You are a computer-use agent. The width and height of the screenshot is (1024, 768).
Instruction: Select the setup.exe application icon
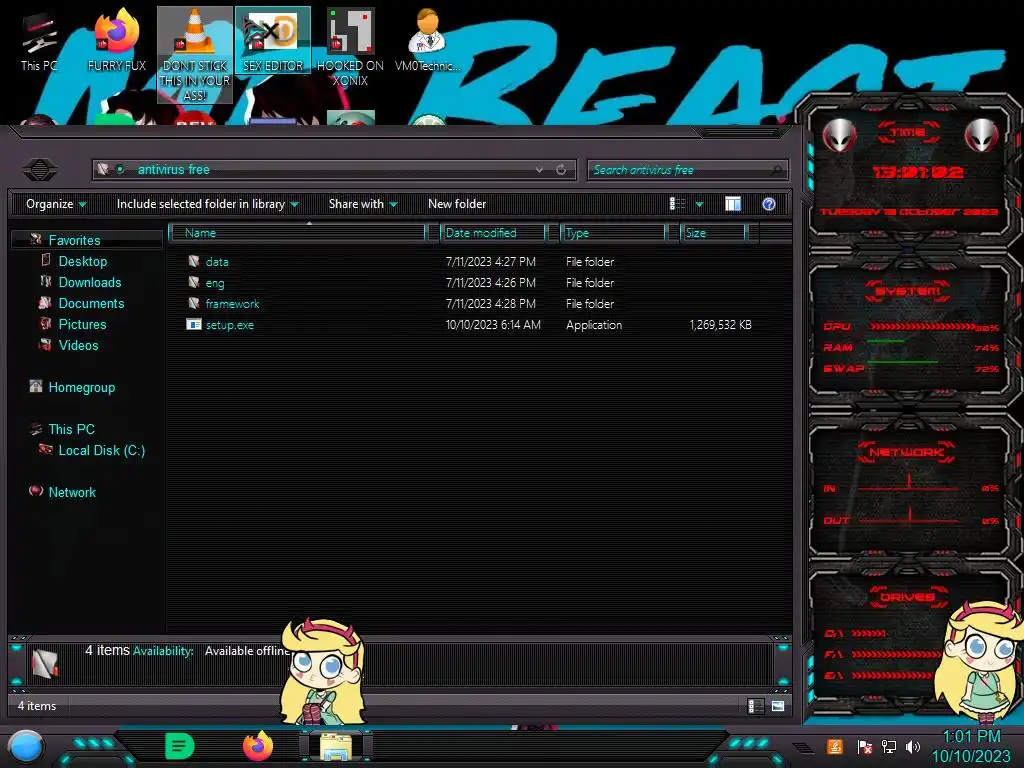194,324
